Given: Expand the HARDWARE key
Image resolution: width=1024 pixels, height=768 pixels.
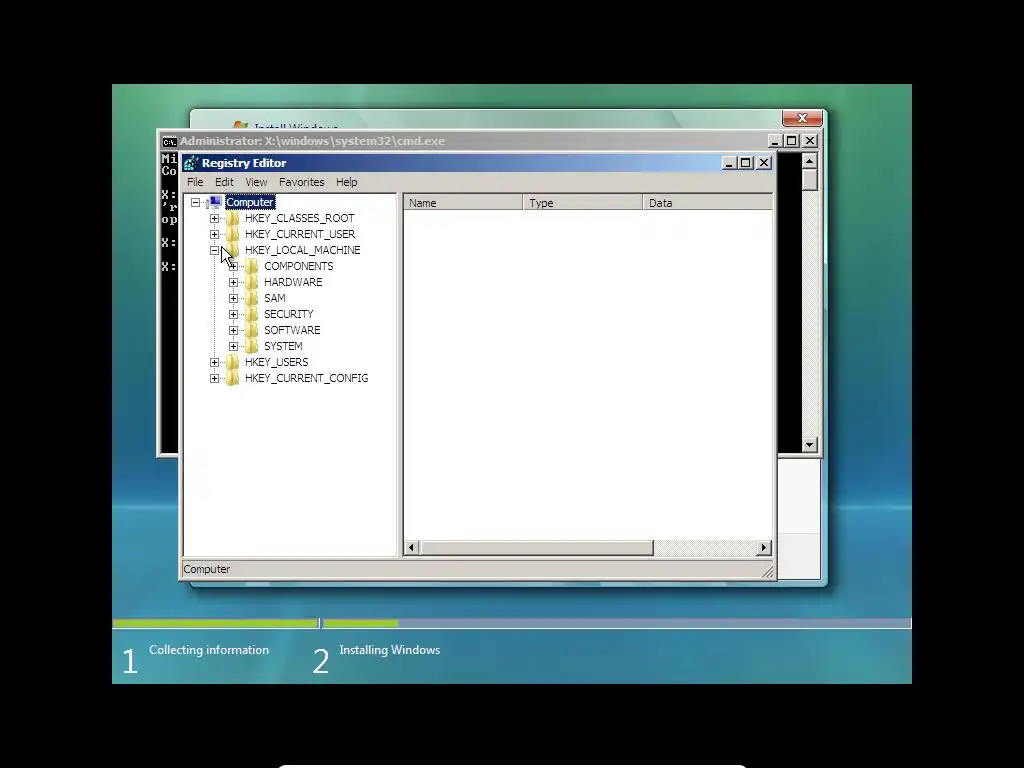Looking at the screenshot, I should pyautogui.click(x=233, y=282).
